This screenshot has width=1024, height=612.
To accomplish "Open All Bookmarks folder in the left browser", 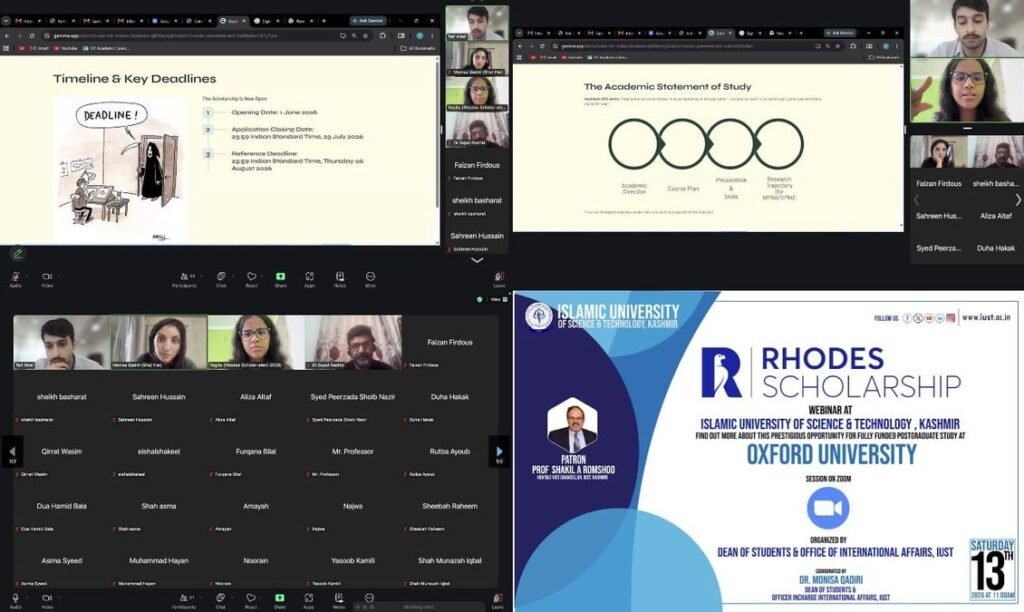I will click(417, 48).
